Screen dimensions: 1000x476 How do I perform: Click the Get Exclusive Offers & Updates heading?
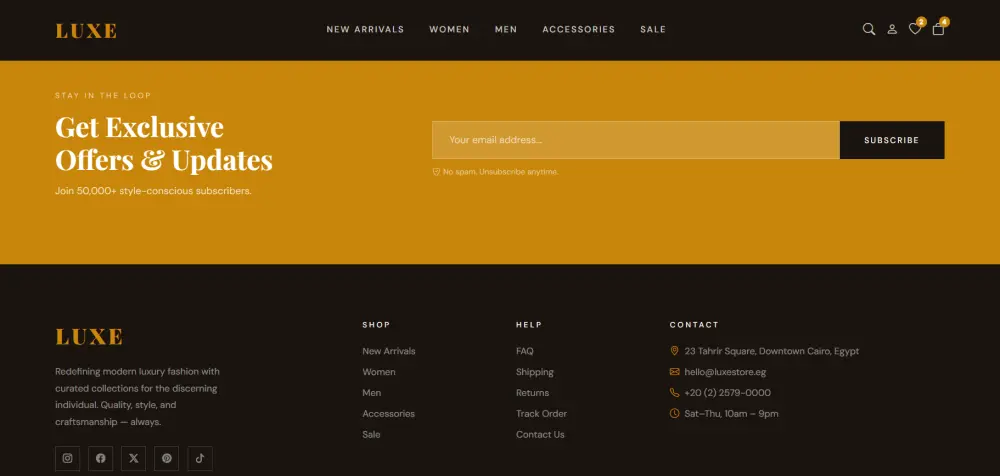point(164,144)
